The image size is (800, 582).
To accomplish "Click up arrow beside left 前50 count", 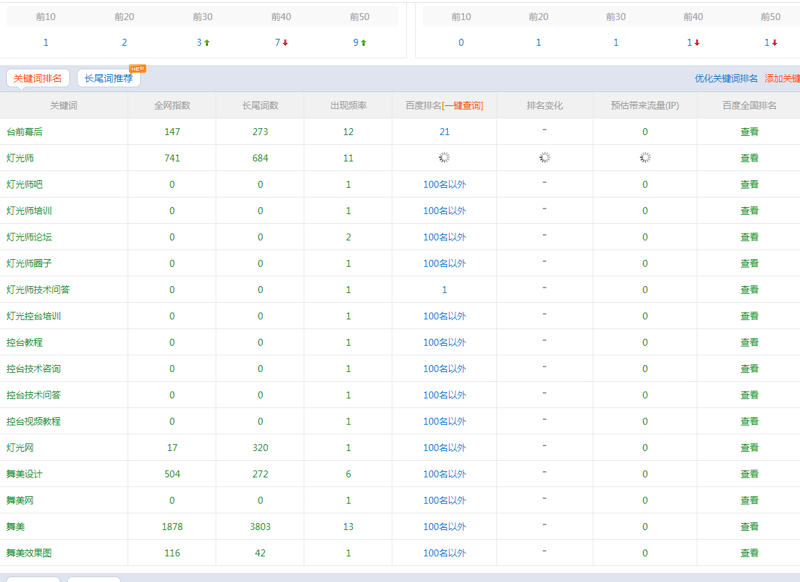I will coord(363,43).
